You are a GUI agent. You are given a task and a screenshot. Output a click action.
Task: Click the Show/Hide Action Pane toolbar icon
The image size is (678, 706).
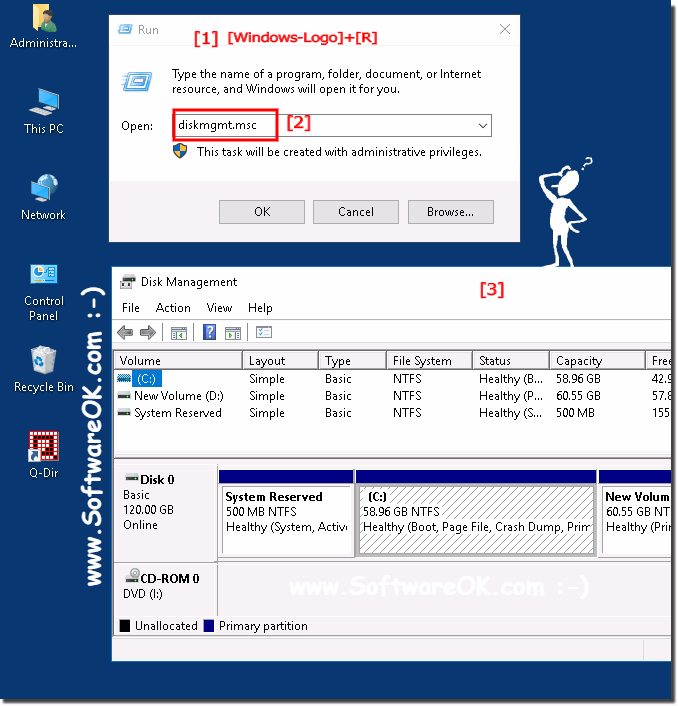coord(233,333)
